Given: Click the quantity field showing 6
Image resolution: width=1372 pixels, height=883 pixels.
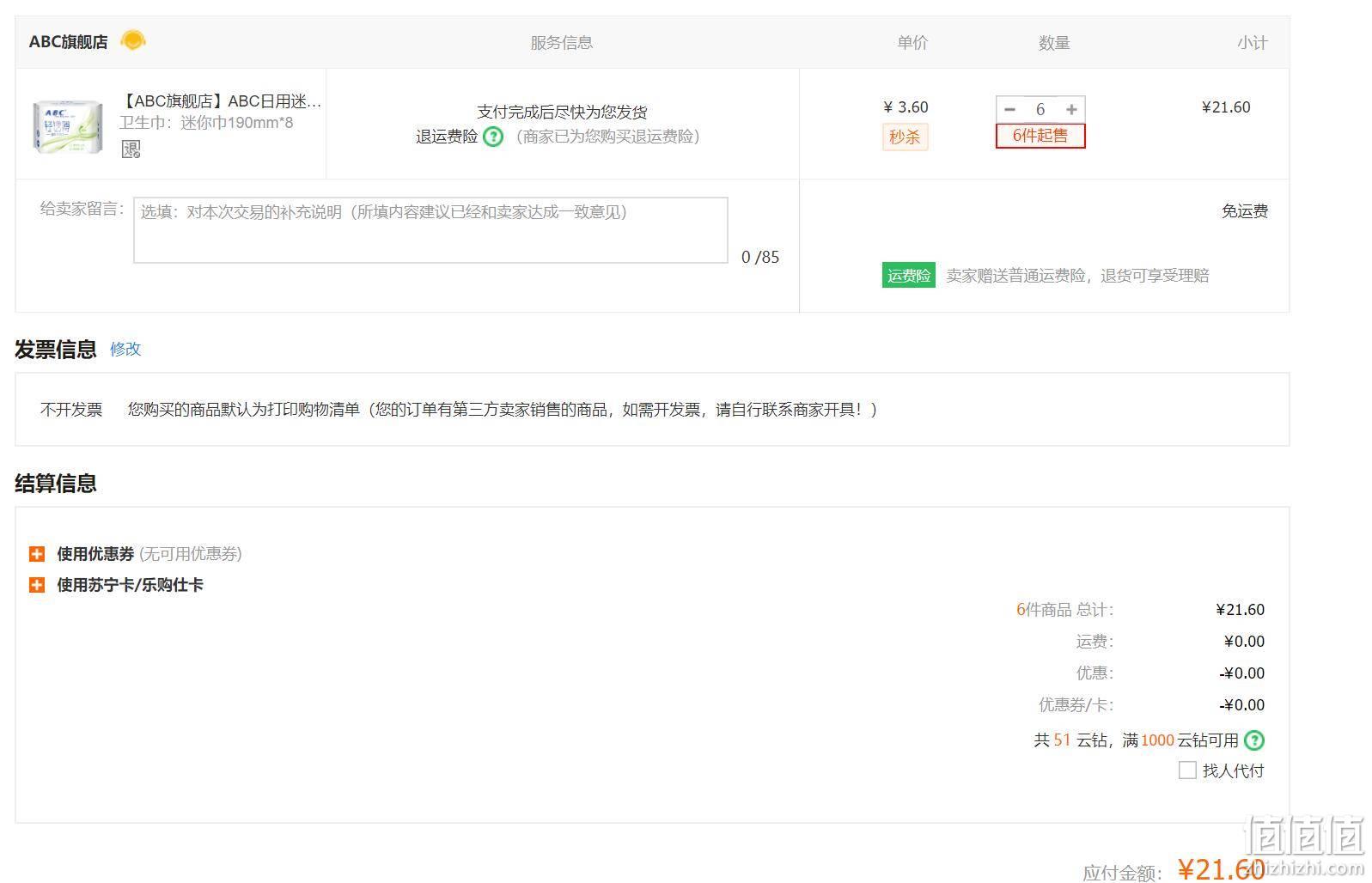Looking at the screenshot, I should (1040, 109).
